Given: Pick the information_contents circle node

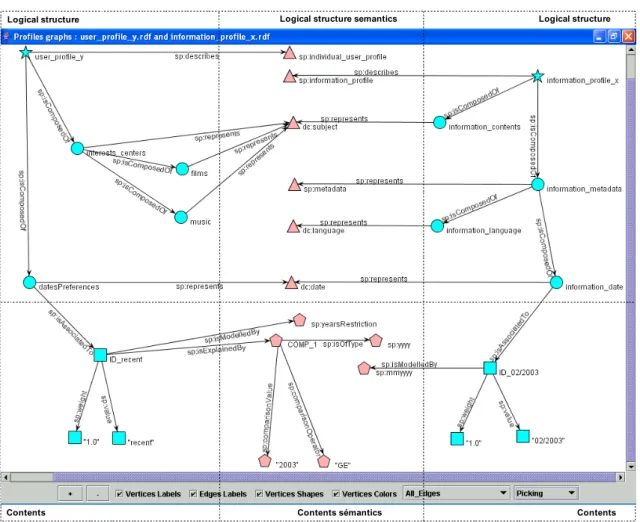Looking at the screenshot, I should tap(439, 122).
